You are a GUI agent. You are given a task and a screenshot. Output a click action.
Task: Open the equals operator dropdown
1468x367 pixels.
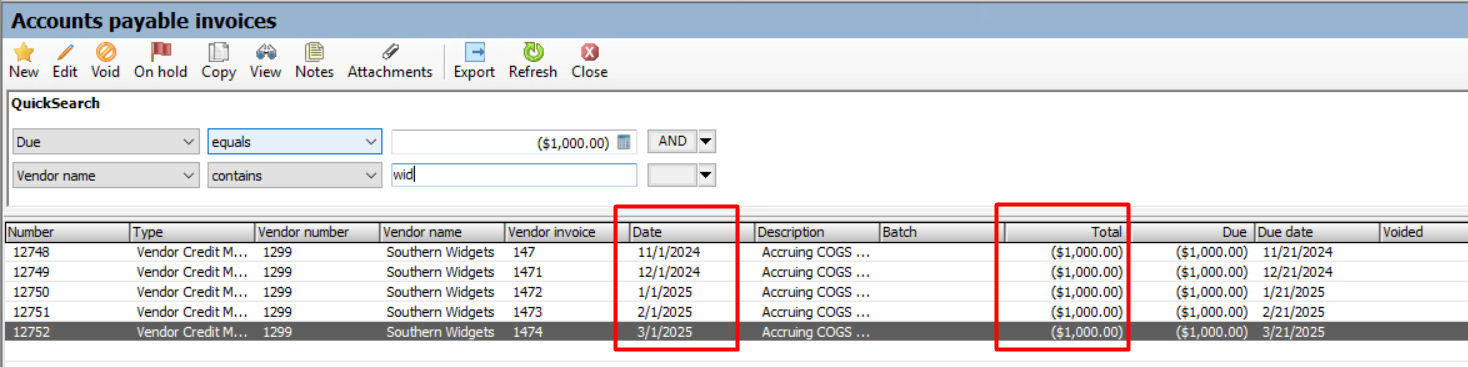tap(372, 142)
